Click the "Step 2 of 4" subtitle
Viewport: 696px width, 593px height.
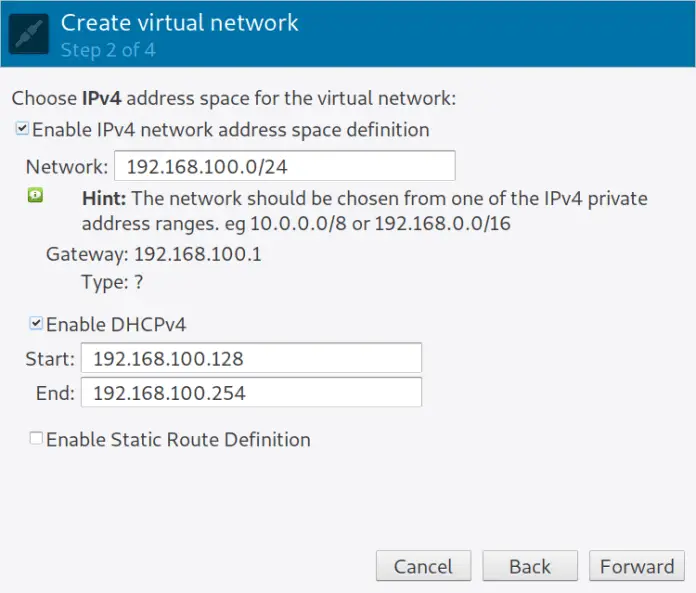coord(108,49)
